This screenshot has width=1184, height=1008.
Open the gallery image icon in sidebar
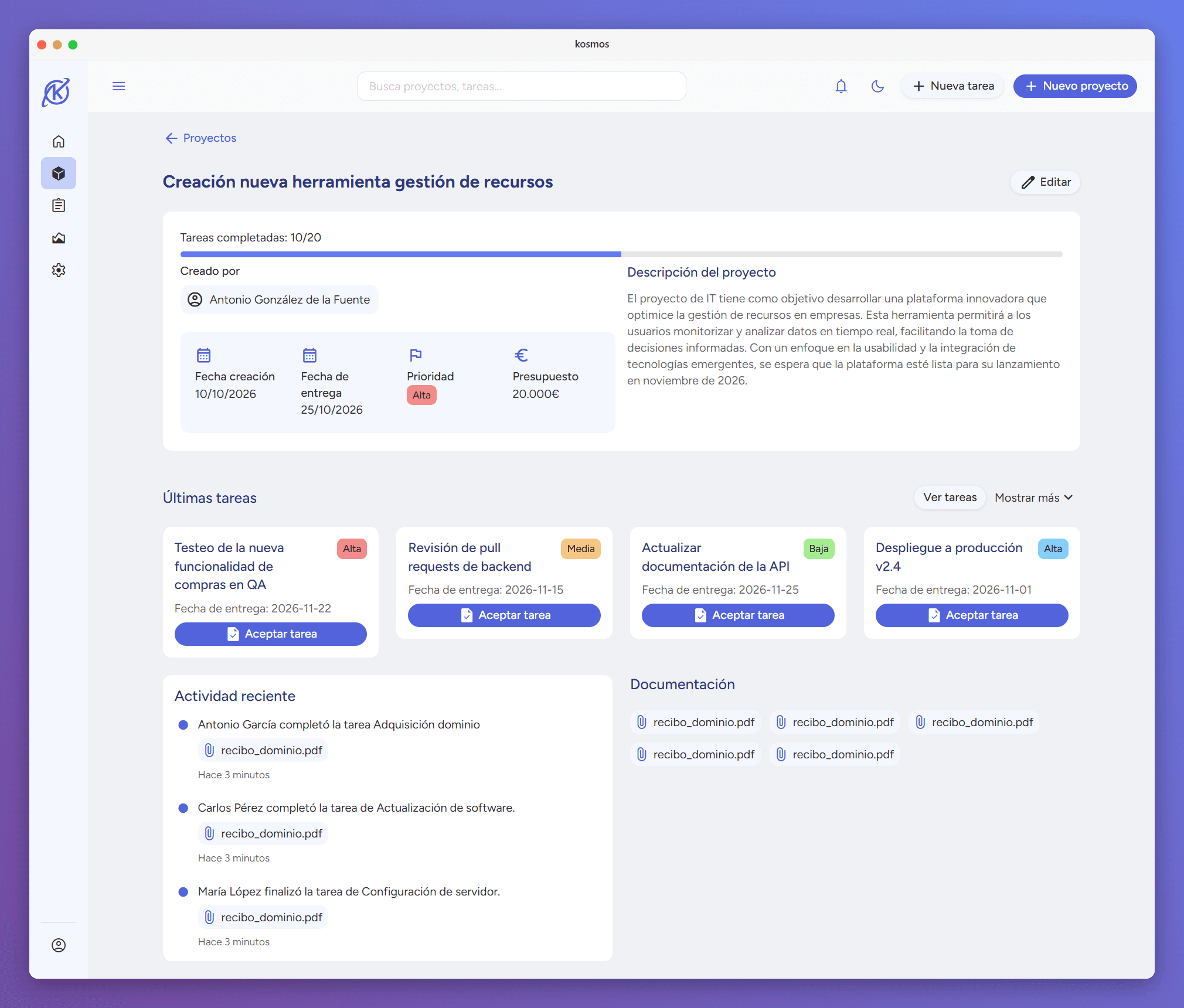pyautogui.click(x=59, y=238)
